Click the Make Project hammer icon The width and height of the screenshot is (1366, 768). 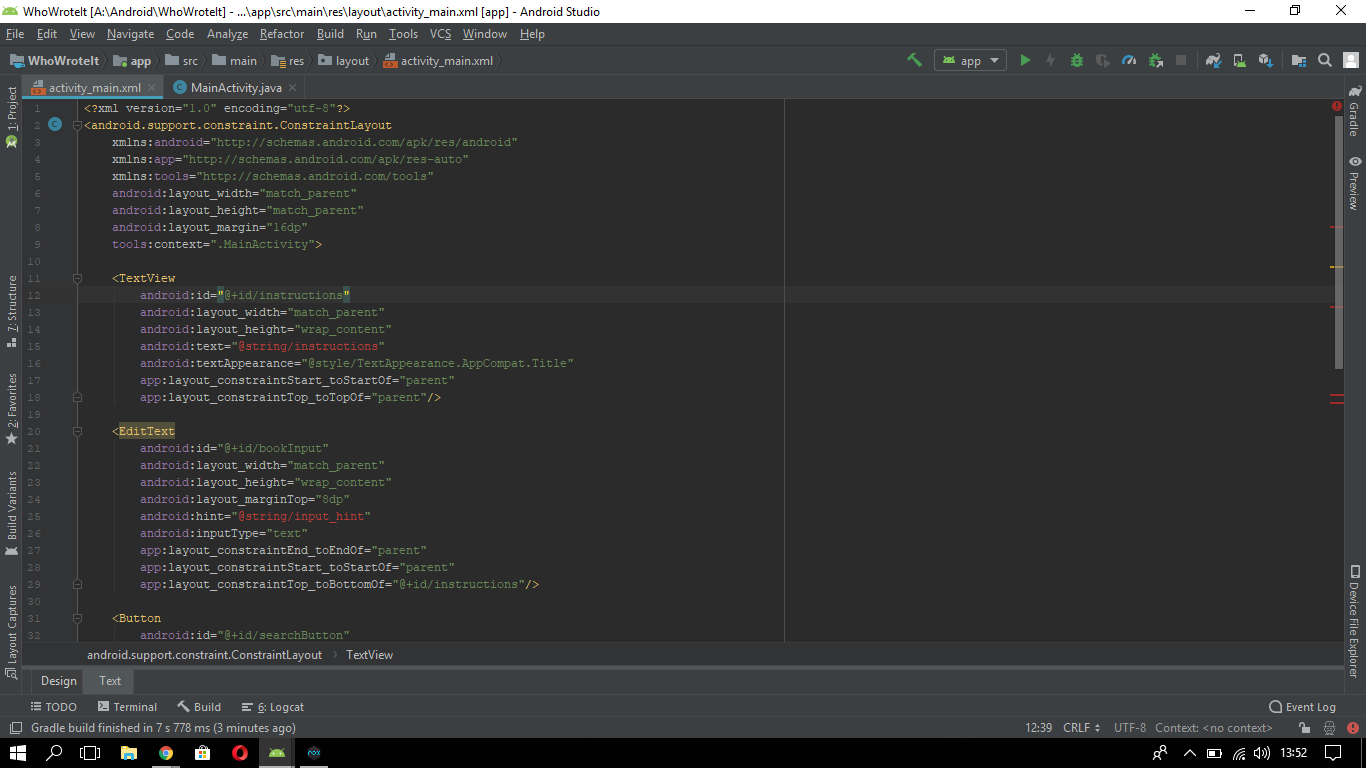coord(914,60)
